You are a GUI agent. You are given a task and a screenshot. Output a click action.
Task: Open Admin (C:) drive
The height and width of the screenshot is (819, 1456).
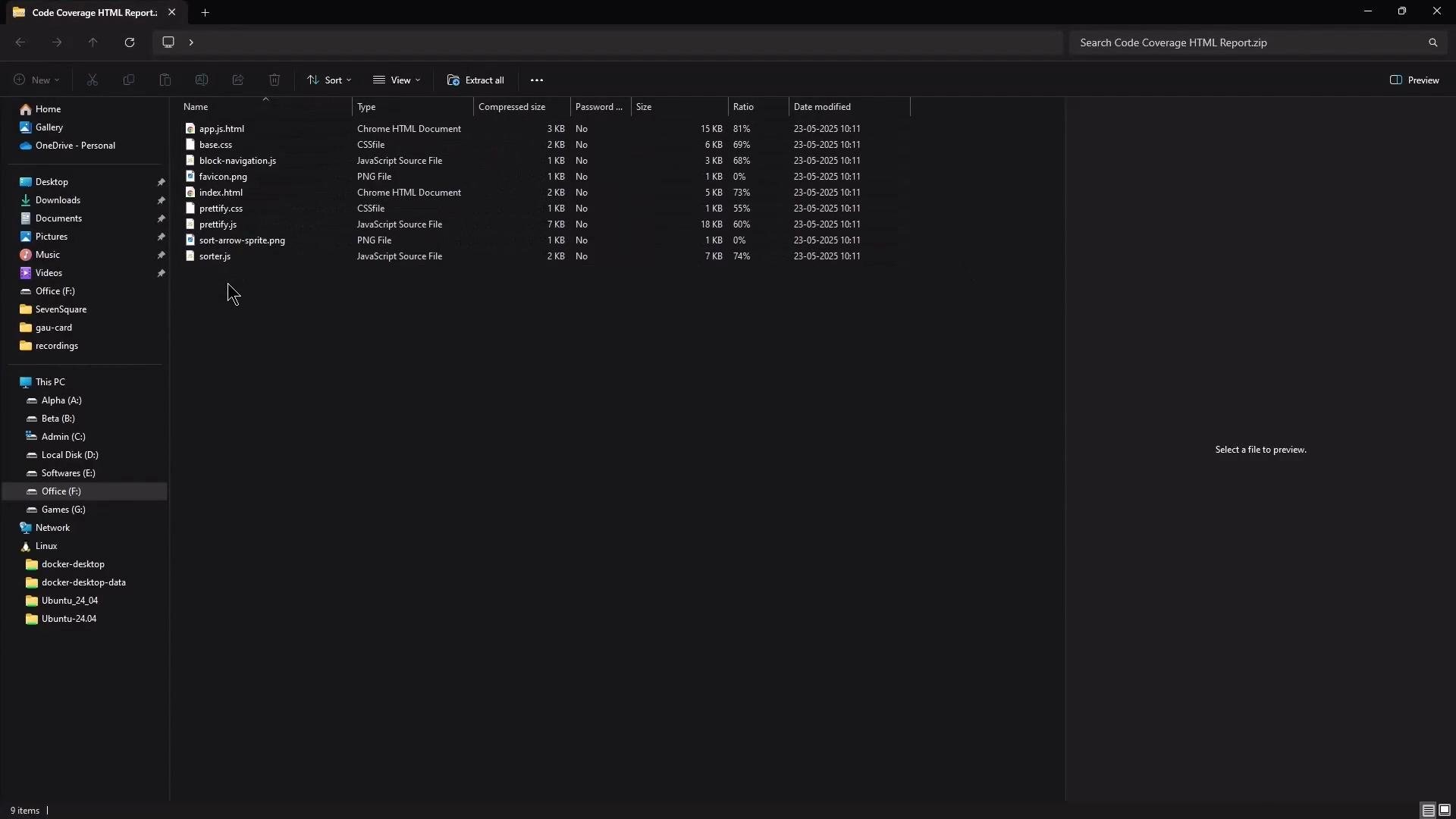[63, 437]
